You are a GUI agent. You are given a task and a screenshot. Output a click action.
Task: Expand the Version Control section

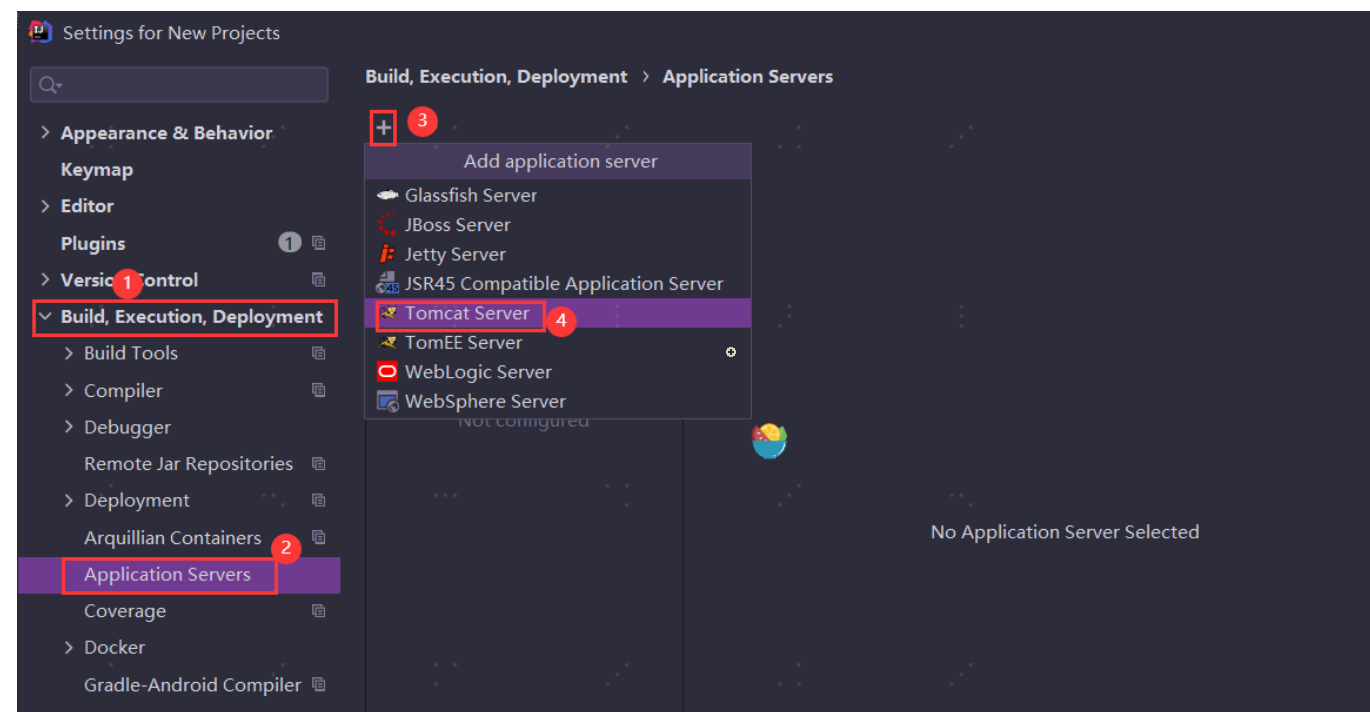(x=45, y=280)
